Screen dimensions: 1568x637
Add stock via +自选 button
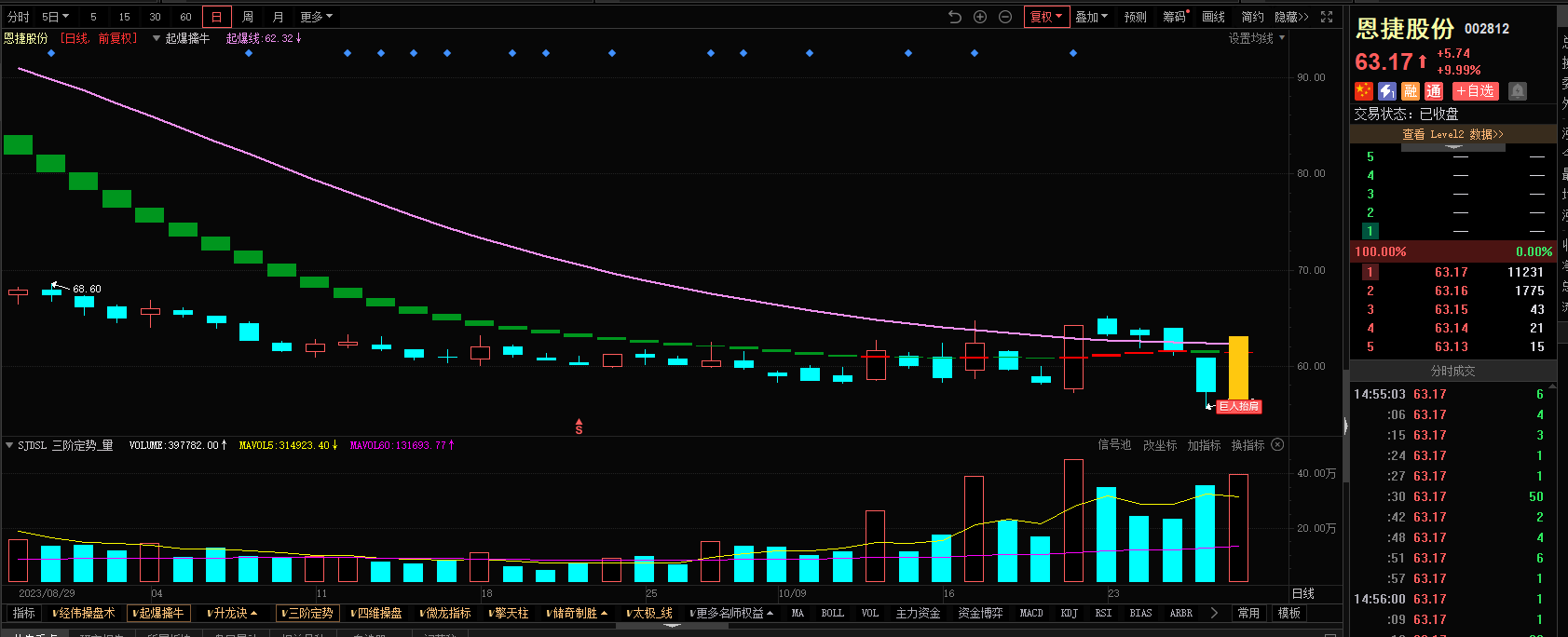pyautogui.click(x=1475, y=90)
